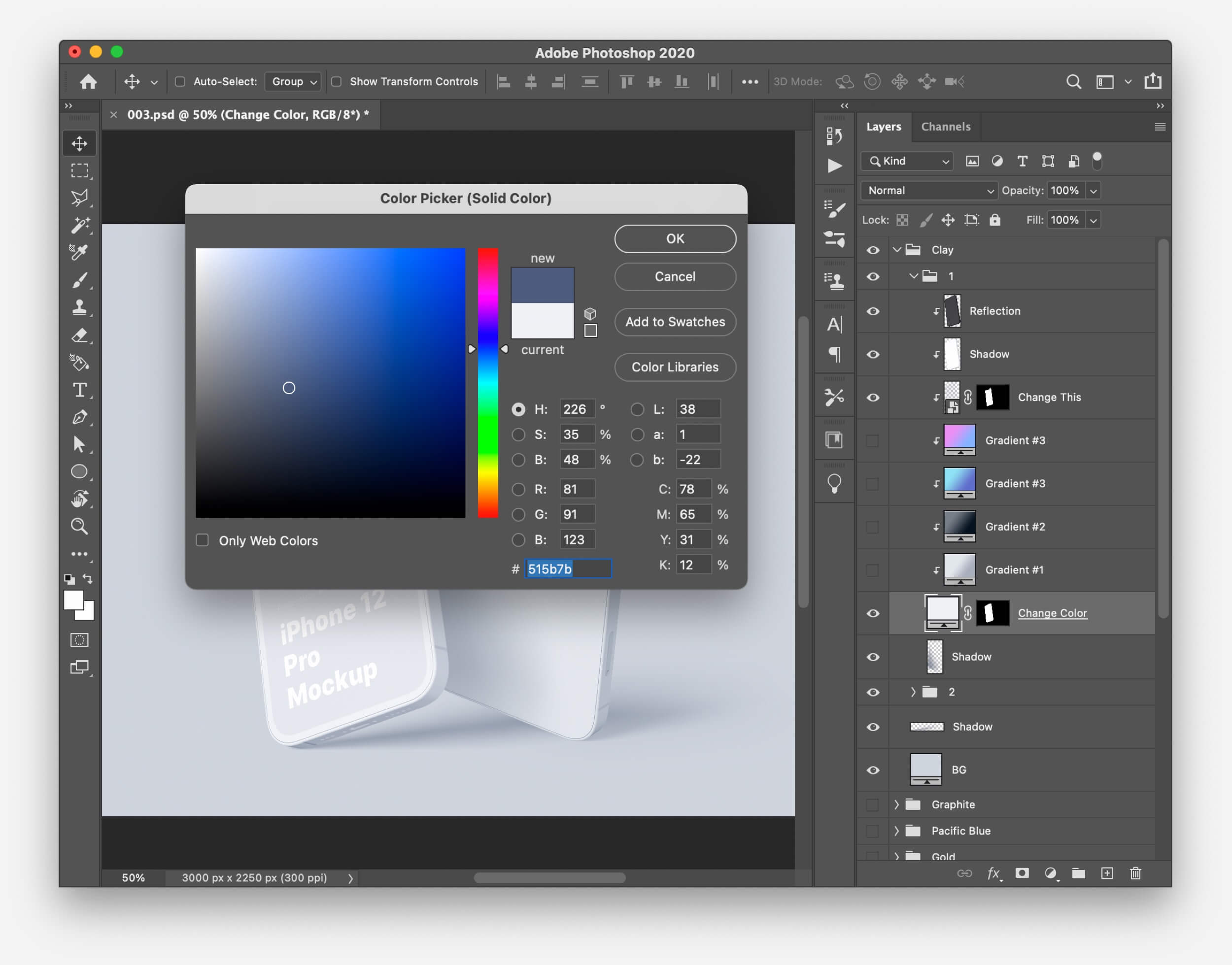The width and height of the screenshot is (1232, 965).
Task: Select the Eraser tool
Action: coord(79,335)
